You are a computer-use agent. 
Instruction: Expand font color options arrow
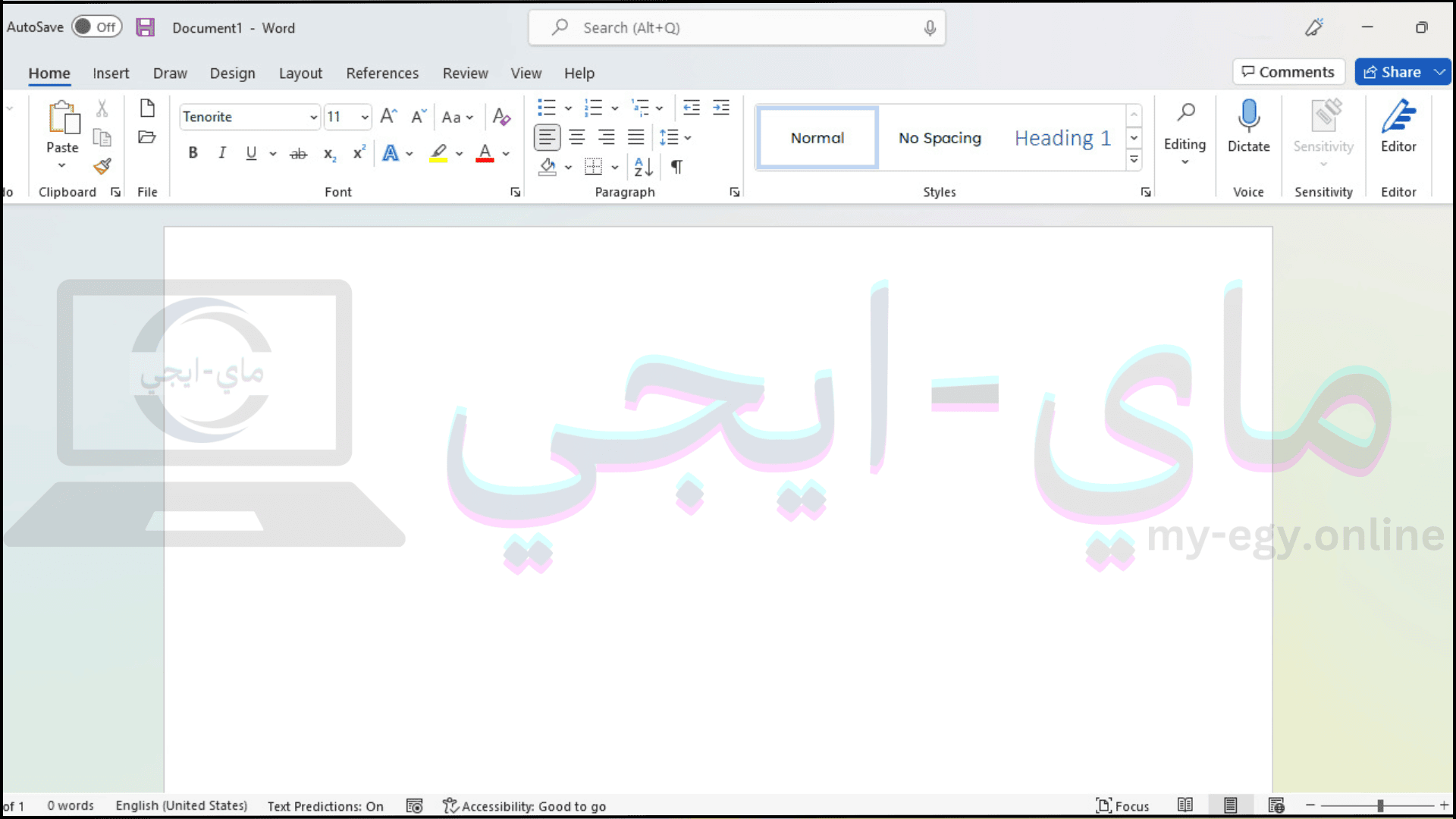tap(506, 154)
